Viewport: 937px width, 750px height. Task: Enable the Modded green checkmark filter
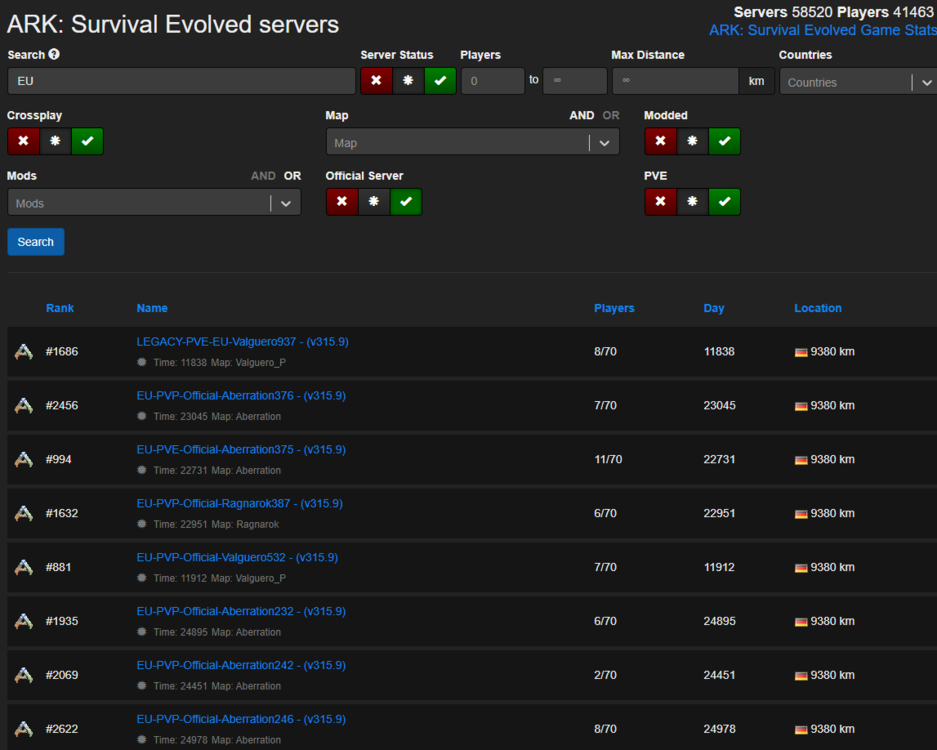724,142
